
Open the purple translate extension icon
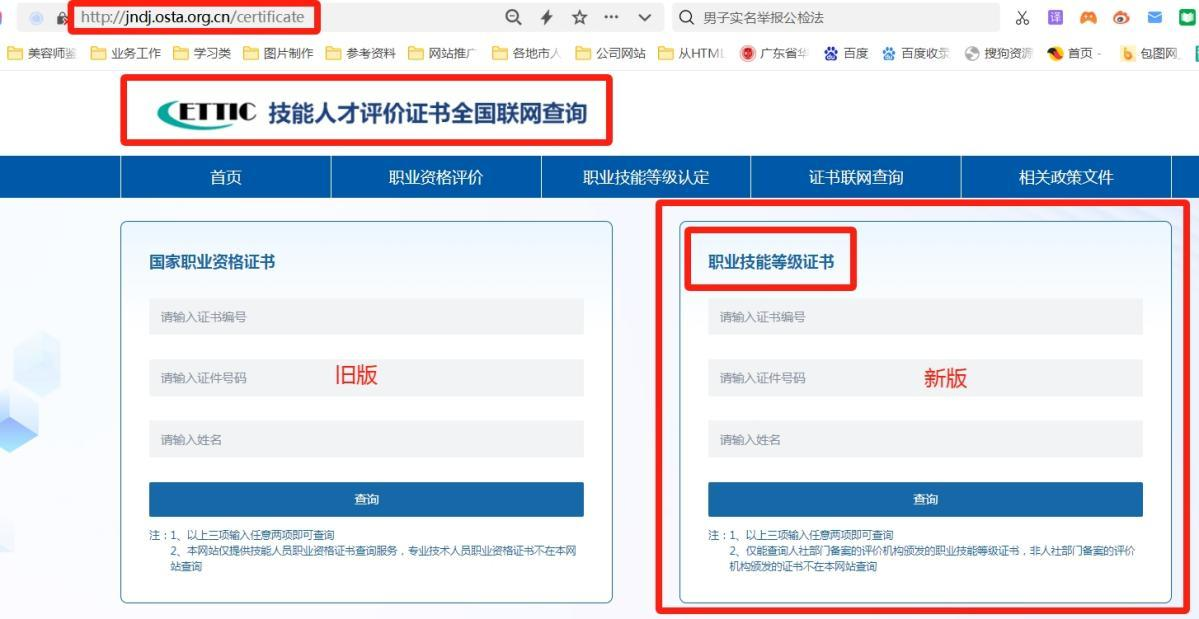coord(1055,17)
